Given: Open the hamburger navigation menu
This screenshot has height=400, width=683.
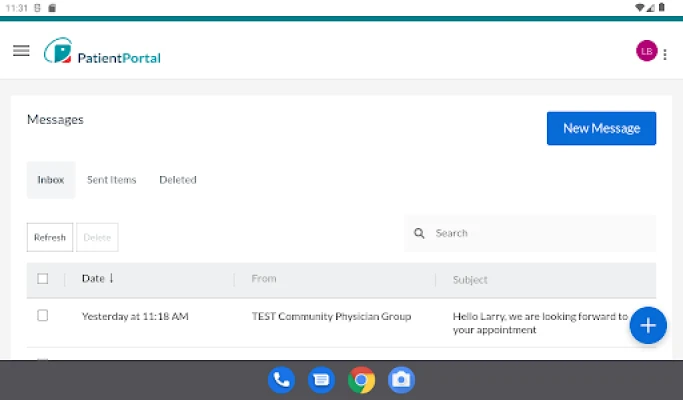Looking at the screenshot, I should click(x=21, y=51).
